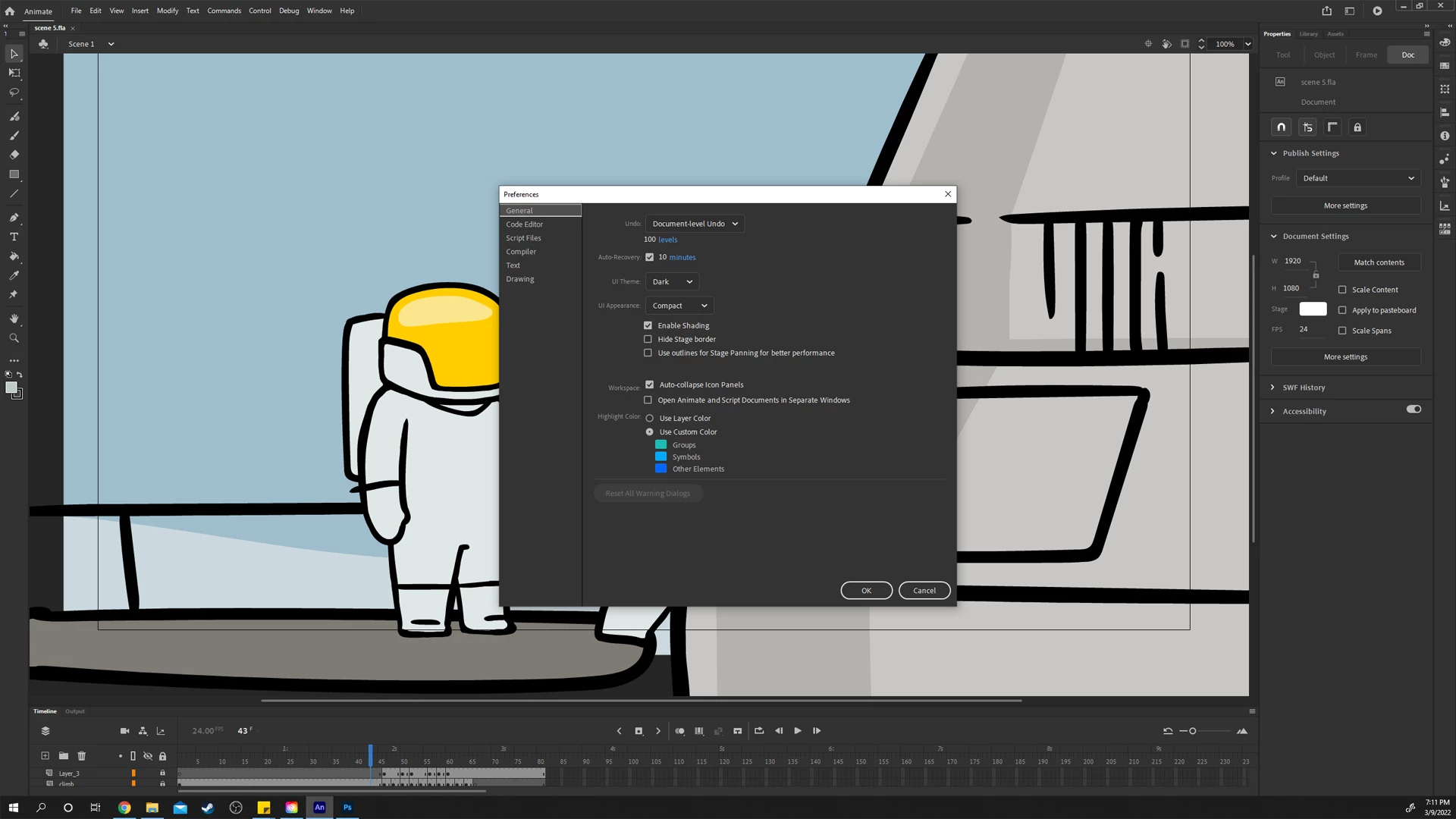
Task: Select the Text tool
Action: point(14,237)
